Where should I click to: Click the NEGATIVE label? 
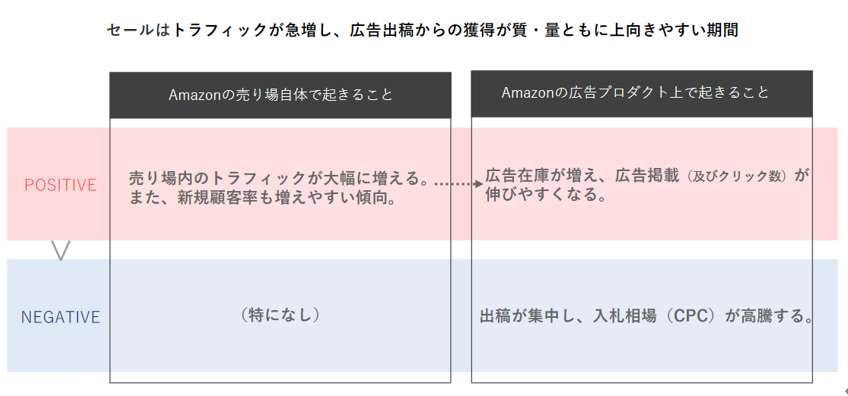(61, 317)
